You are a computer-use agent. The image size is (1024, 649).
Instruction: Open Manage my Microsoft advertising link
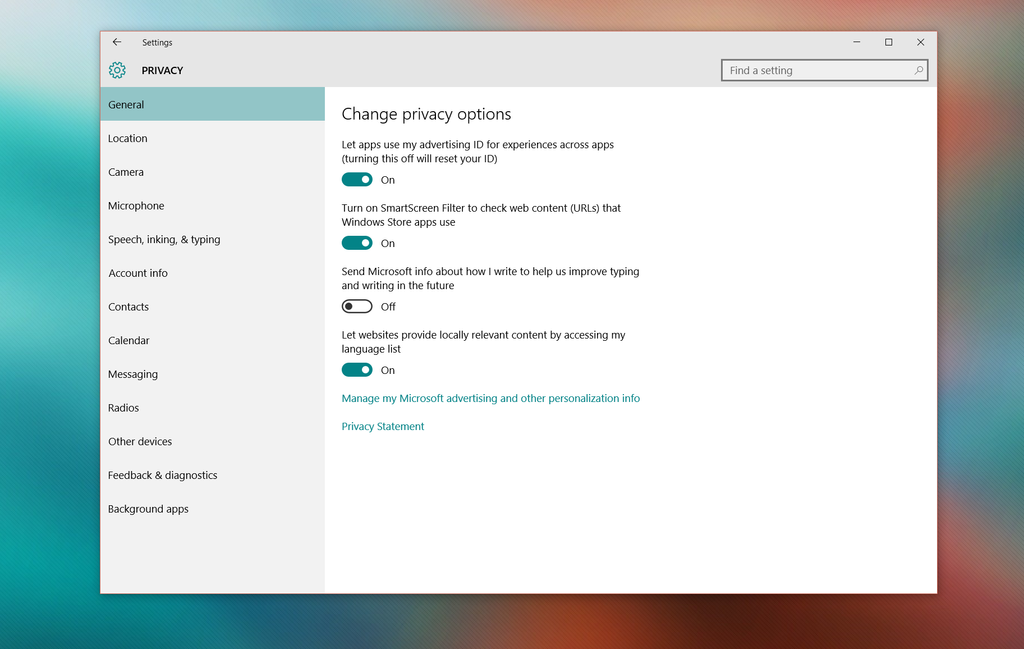pos(490,398)
